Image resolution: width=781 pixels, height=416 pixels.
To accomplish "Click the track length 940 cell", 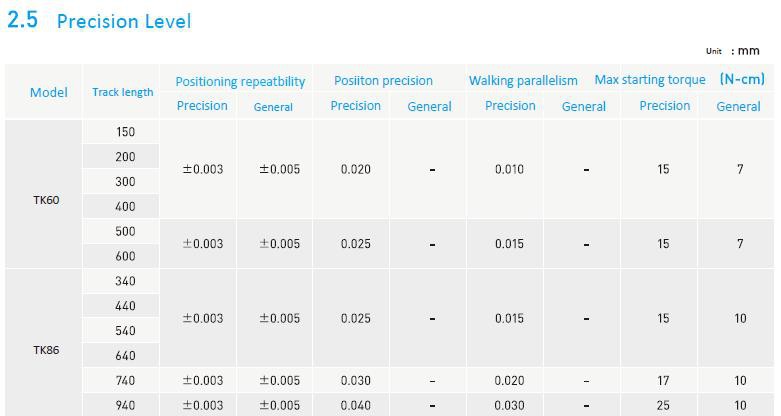I will (x=125, y=406).
